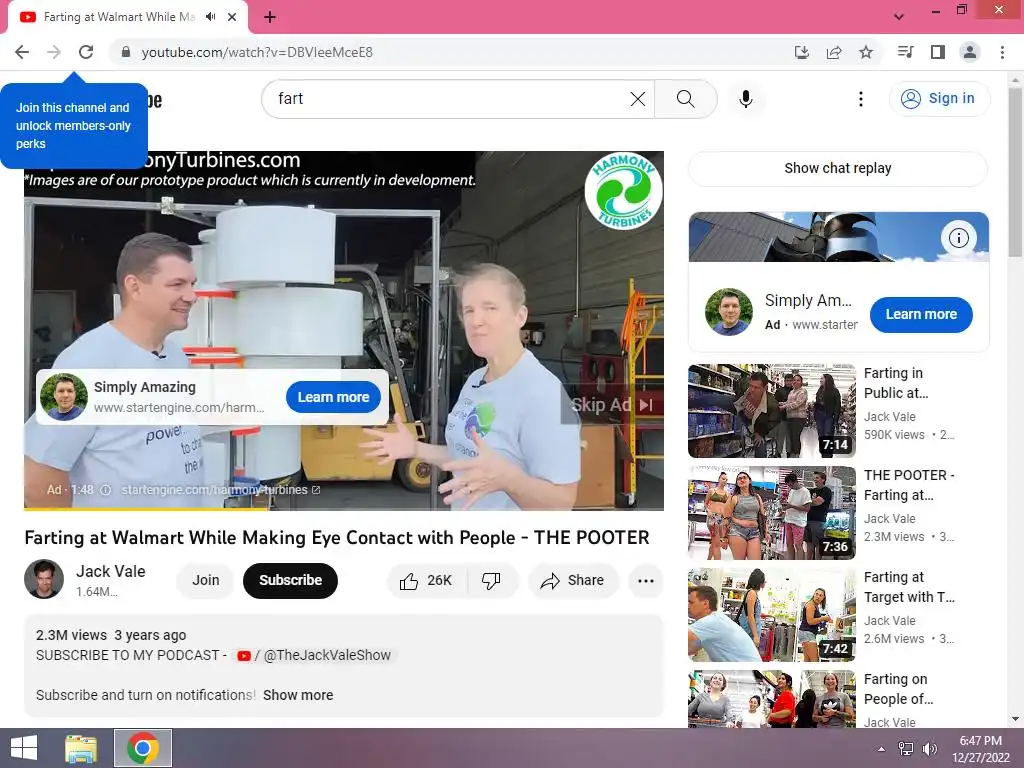Open browser side panel

(x=938, y=52)
